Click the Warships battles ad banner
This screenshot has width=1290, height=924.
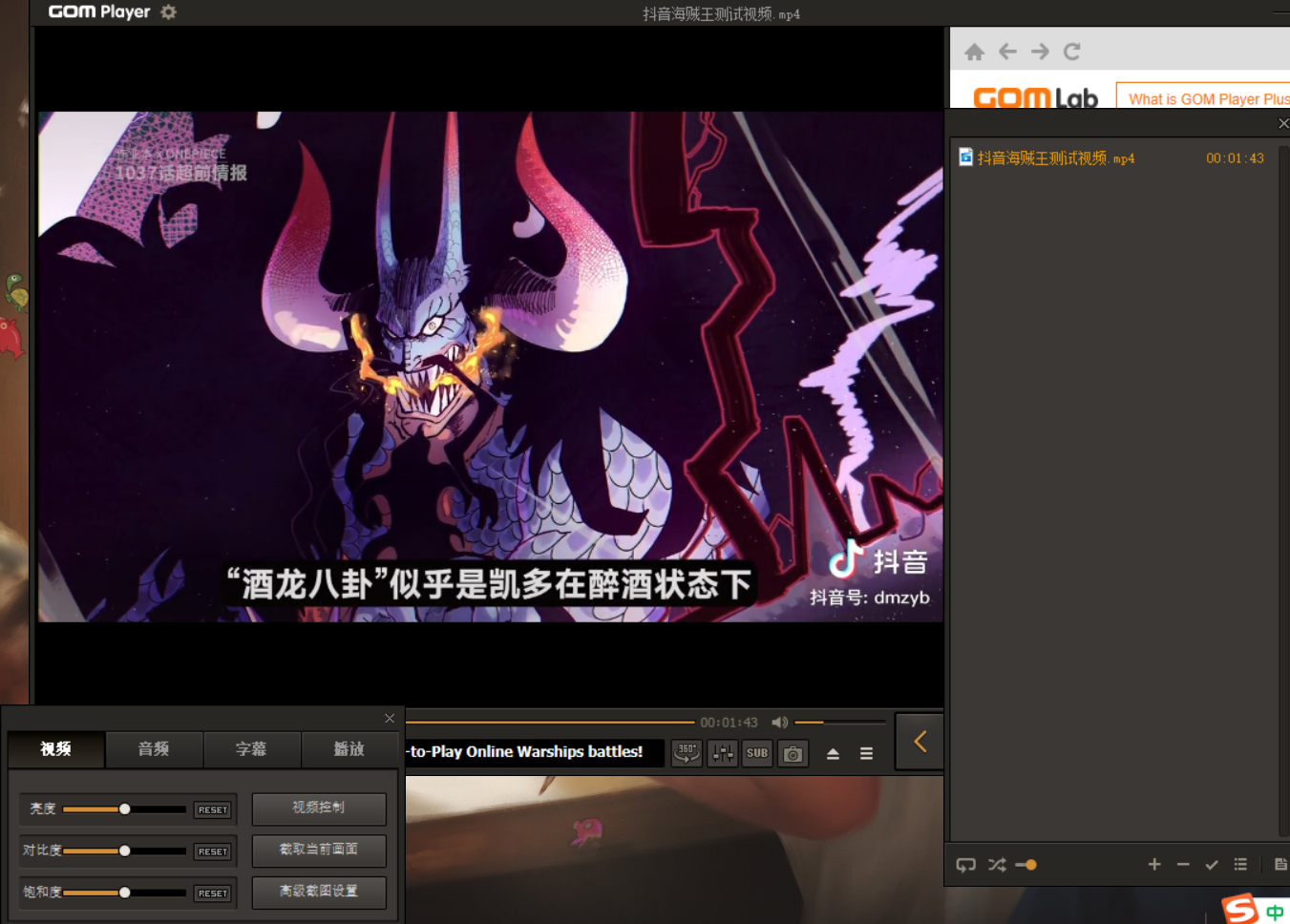pos(535,752)
